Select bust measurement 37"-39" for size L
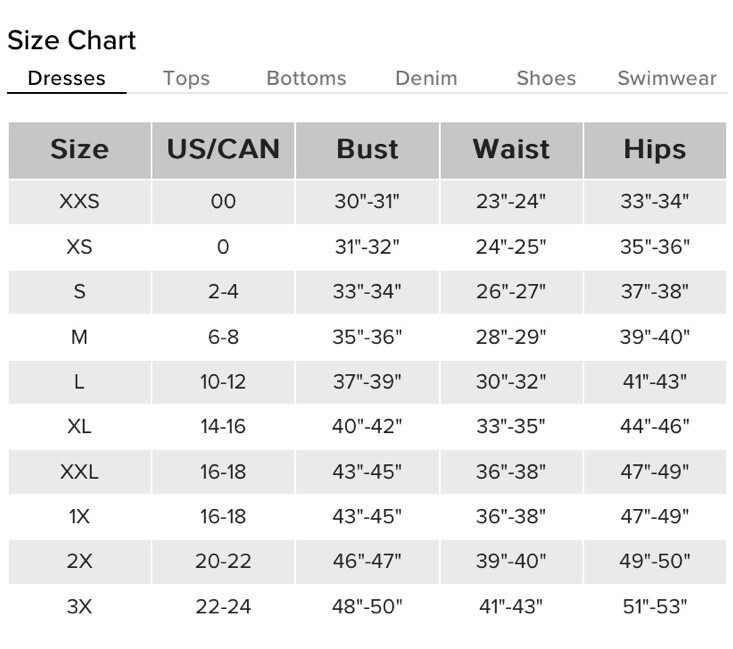The height and width of the screenshot is (649, 733). point(367,382)
